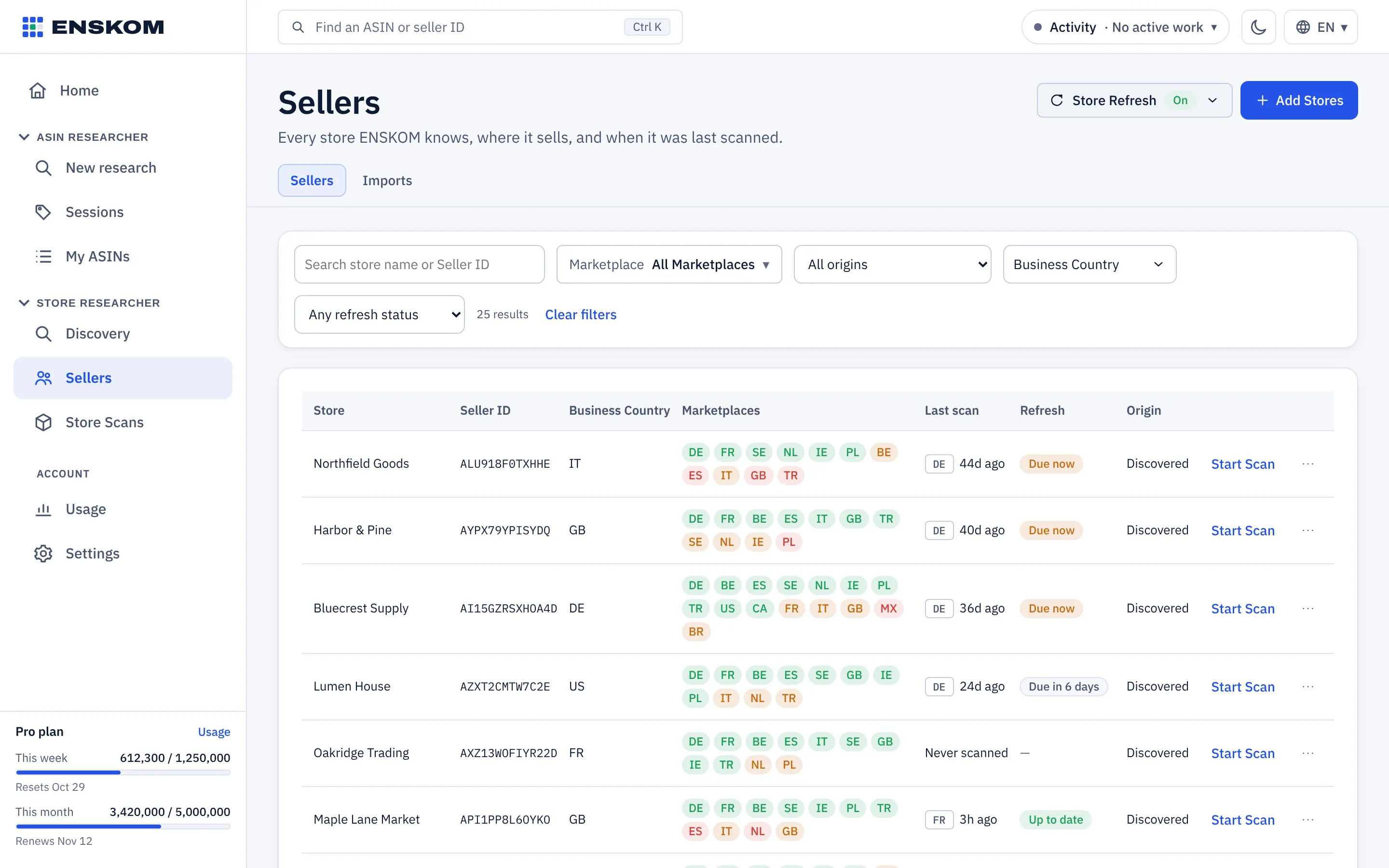Click the Last scan column header
Image resolution: width=1389 pixels, height=868 pixels.
pyautogui.click(x=951, y=410)
